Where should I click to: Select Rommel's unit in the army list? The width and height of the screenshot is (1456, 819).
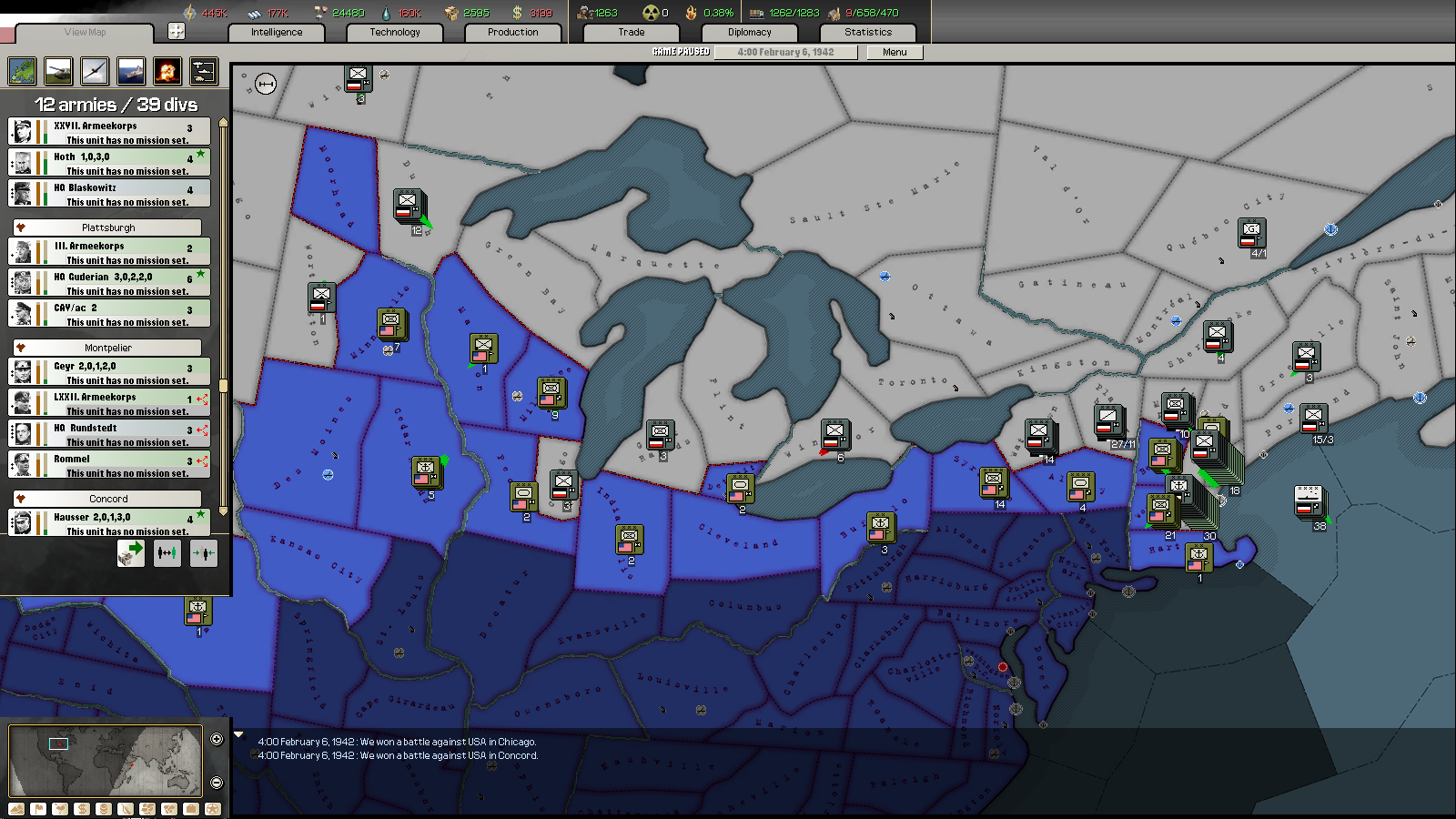[x=109, y=464]
